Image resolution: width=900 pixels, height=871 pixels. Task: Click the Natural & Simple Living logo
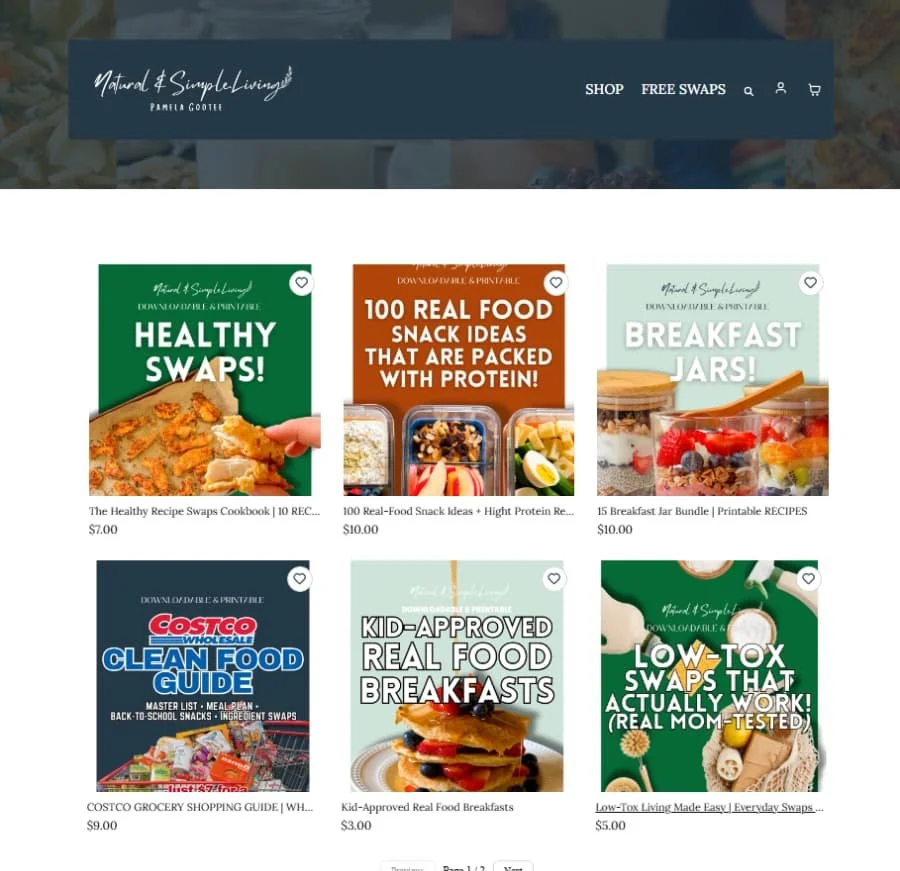(x=192, y=89)
